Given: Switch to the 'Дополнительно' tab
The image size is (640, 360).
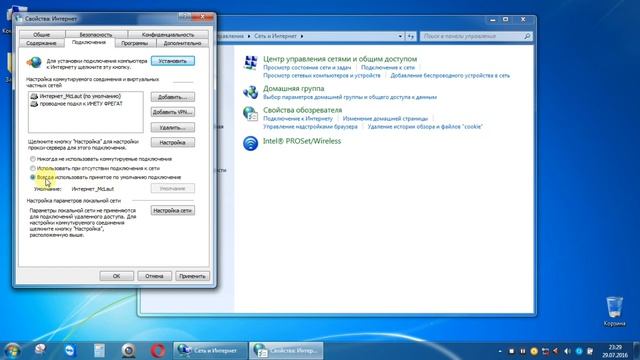Looking at the screenshot, I should pyautogui.click(x=182, y=43).
